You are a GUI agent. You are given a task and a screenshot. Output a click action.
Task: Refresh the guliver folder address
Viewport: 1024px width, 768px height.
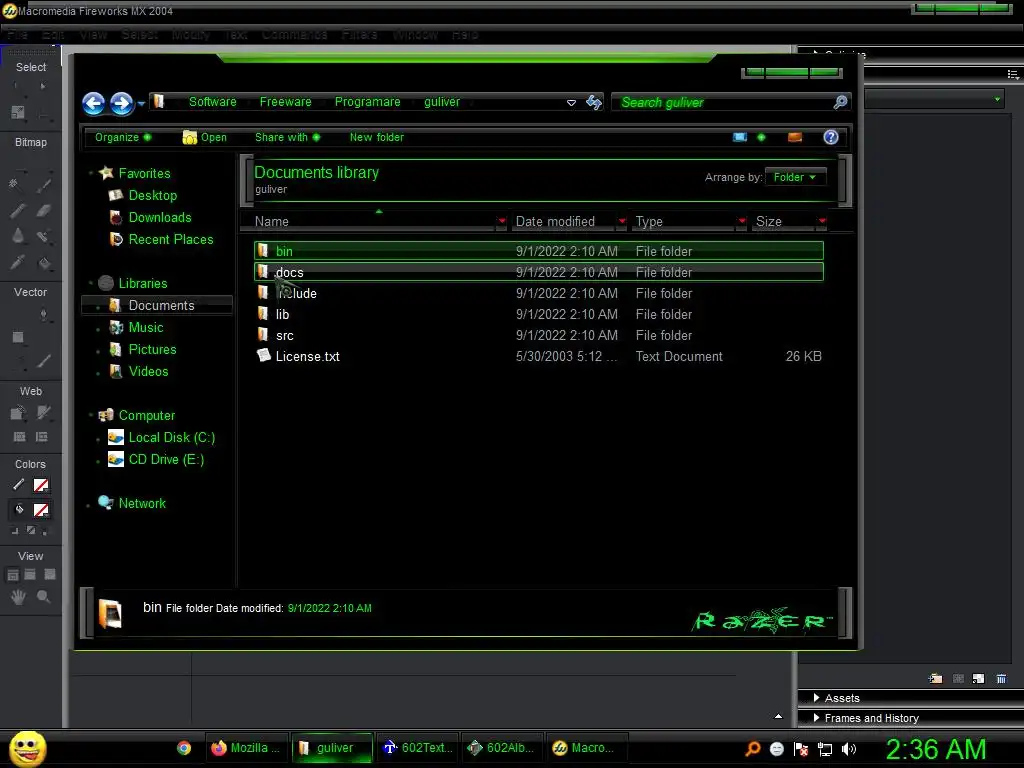click(x=594, y=103)
